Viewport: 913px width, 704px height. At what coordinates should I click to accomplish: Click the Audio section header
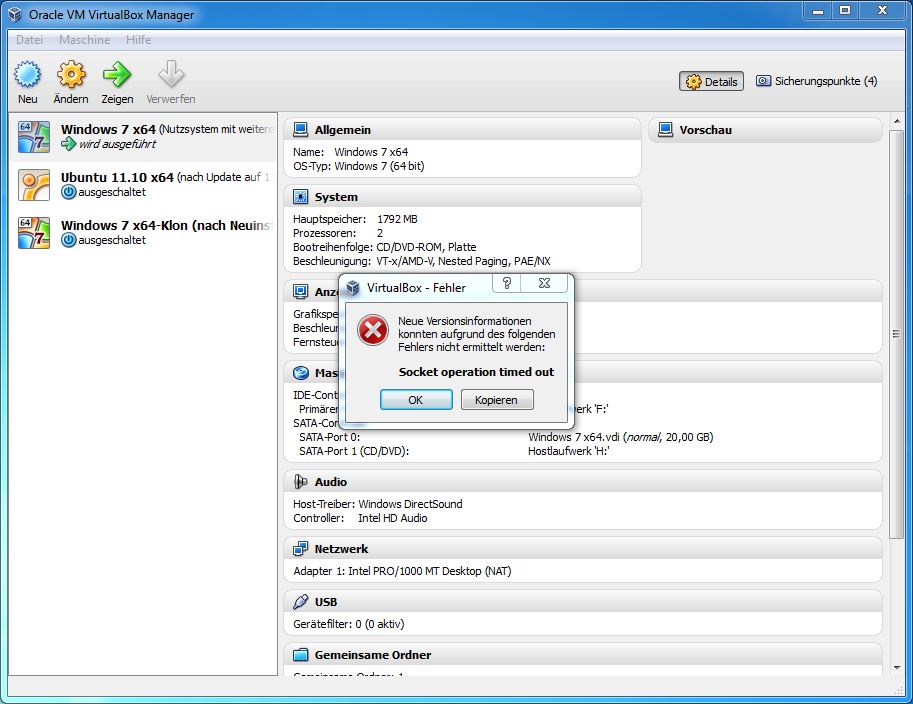pyautogui.click(x=583, y=482)
